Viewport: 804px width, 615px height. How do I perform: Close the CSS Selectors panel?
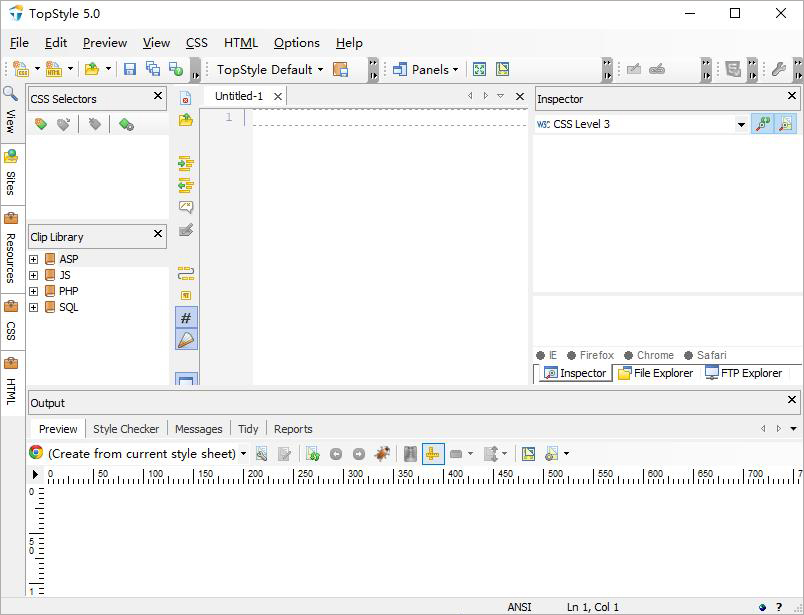158,96
